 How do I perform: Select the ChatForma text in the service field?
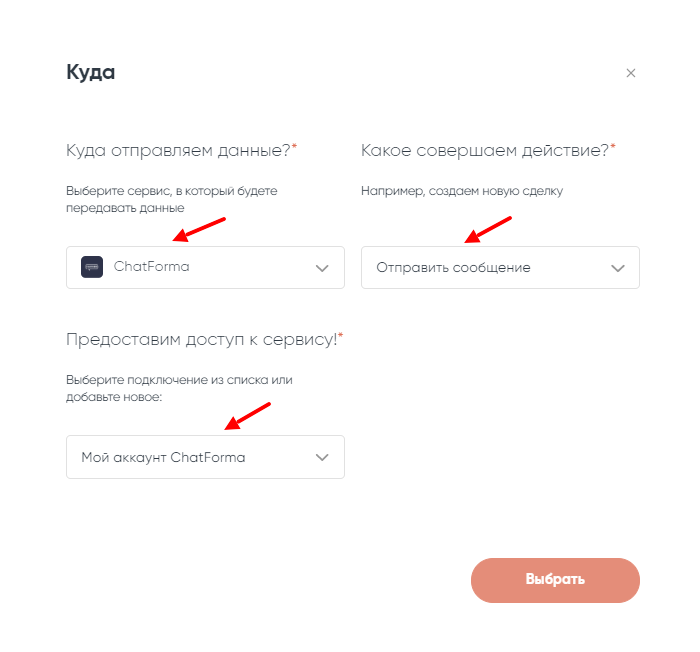[151, 267]
